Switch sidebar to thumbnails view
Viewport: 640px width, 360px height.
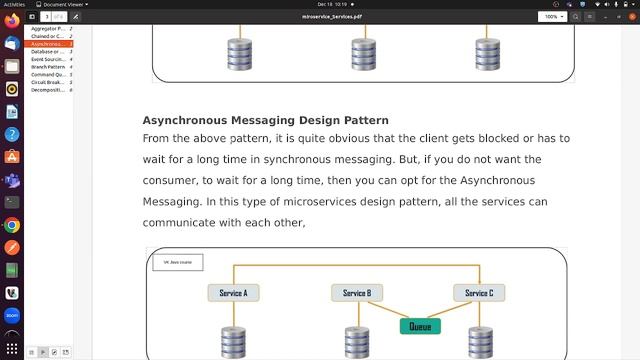(31, 352)
